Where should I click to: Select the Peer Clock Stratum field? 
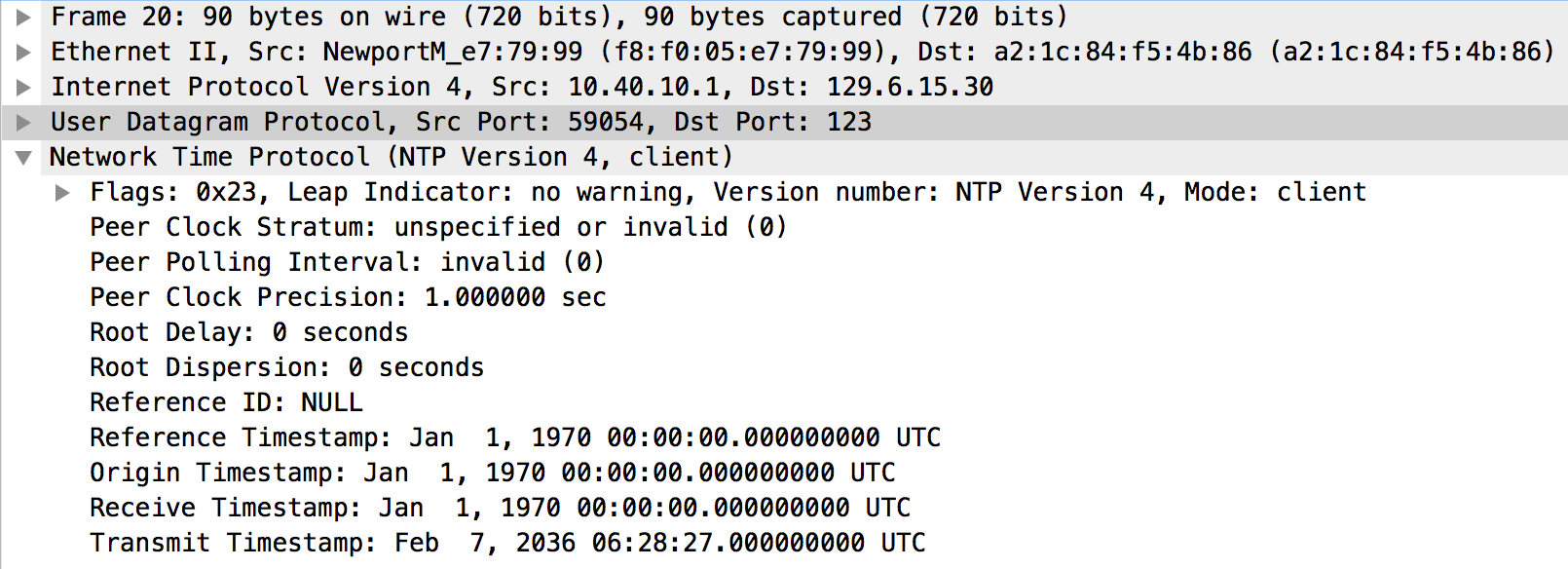(x=438, y=227)
